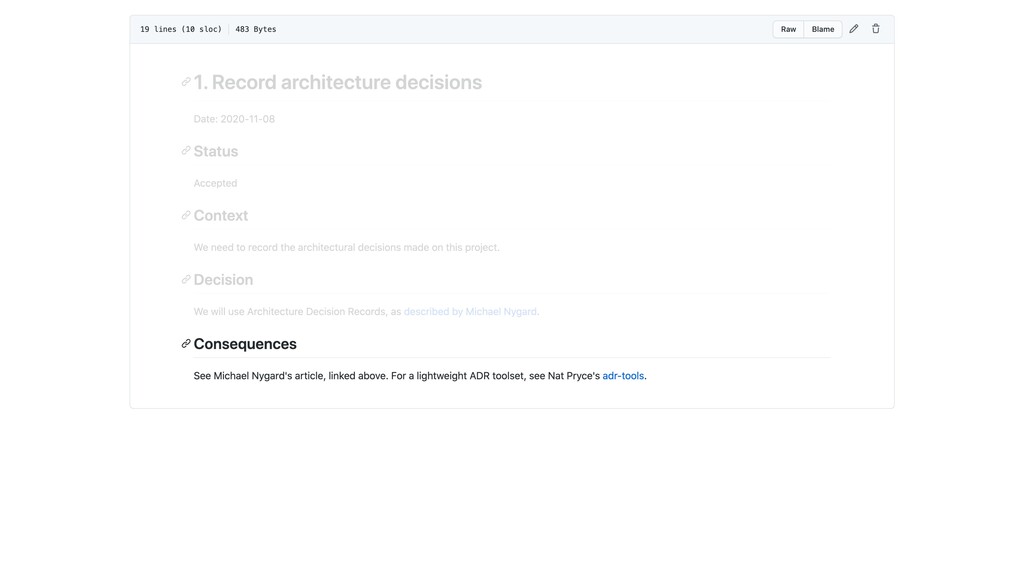The image size is (1024, 576).
Task: Follow the 'described by Michael Nygard' link
Action: coord(470,312)
